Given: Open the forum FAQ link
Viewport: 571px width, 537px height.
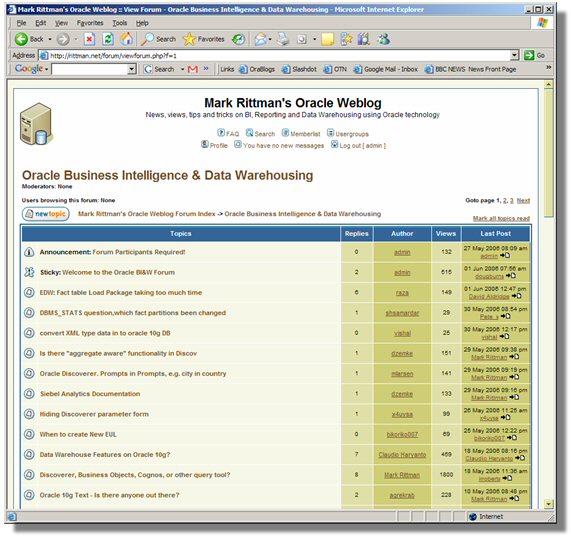Looking at the screenshot, I should tap(228, 133).
